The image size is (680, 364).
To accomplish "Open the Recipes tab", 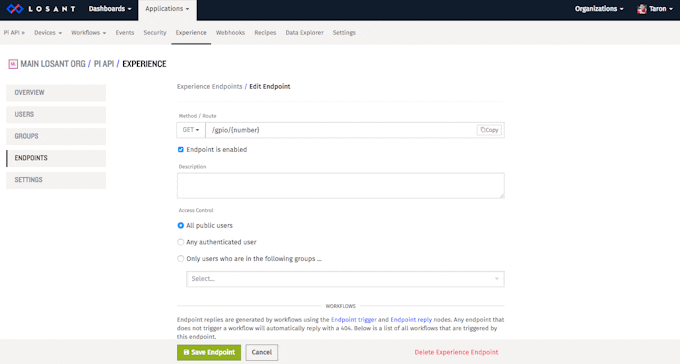I will [265, 33].
